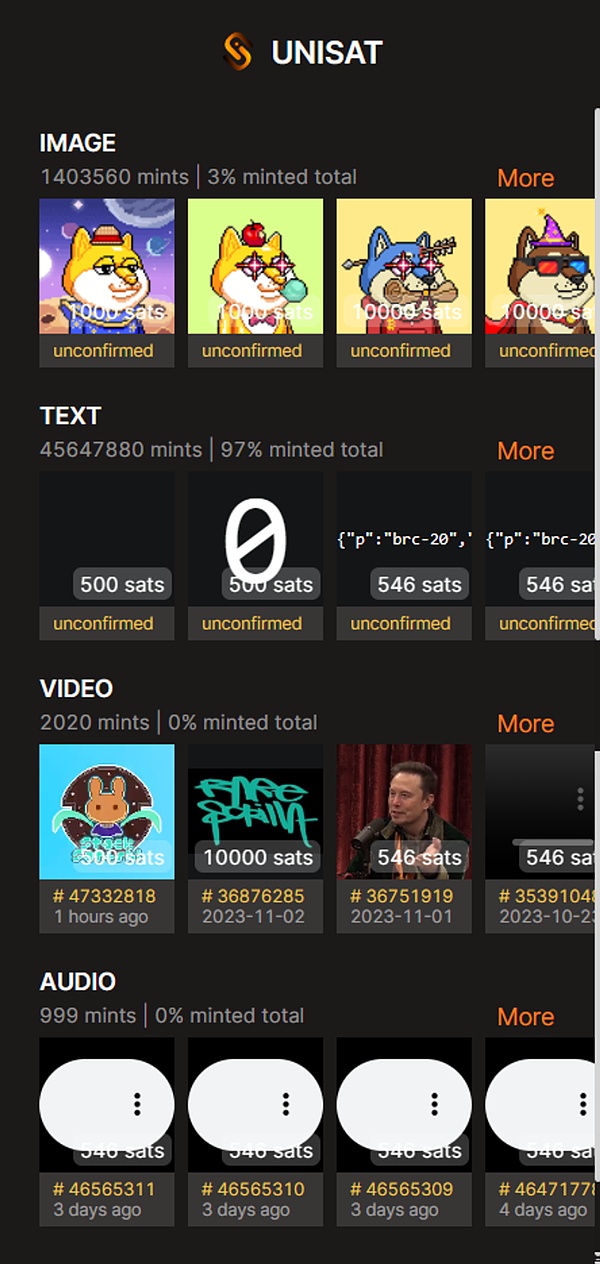Open the third brc-20 text inscription
This screenshot has width=600, height=1264.
[404, 540]
